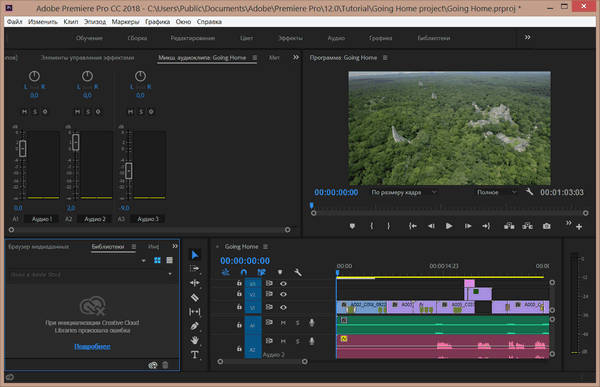Open the Браузер медиаданных tab

pyautogui.click(x=39, y=247)
